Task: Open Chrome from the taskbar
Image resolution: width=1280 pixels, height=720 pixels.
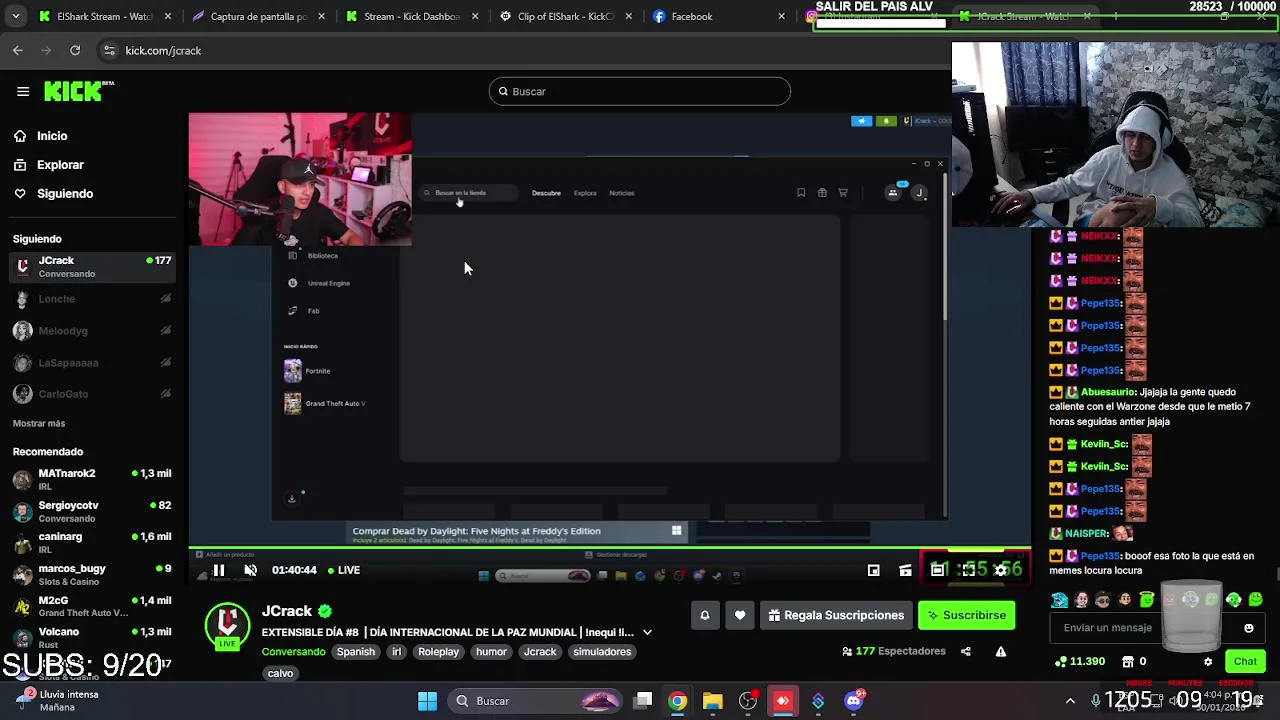Action: pyautogui.click(x=678, y=701)
